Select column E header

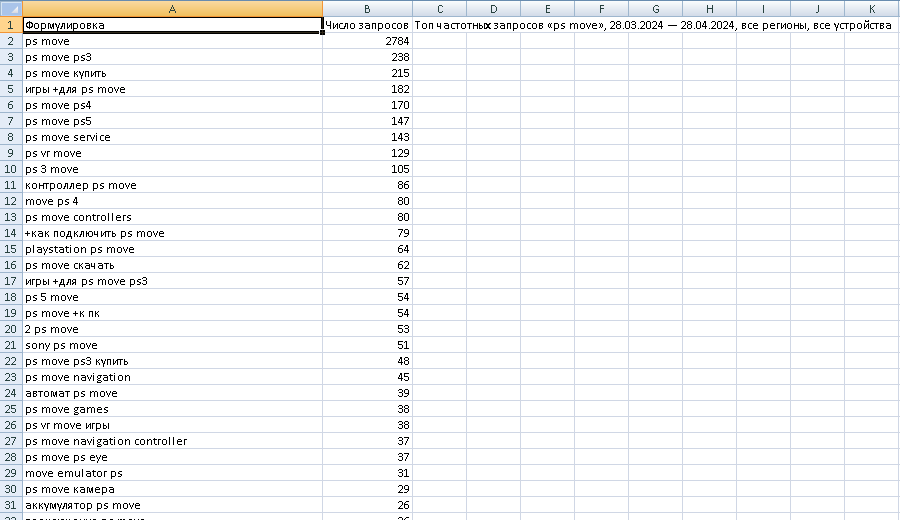(x=548, y=9)
